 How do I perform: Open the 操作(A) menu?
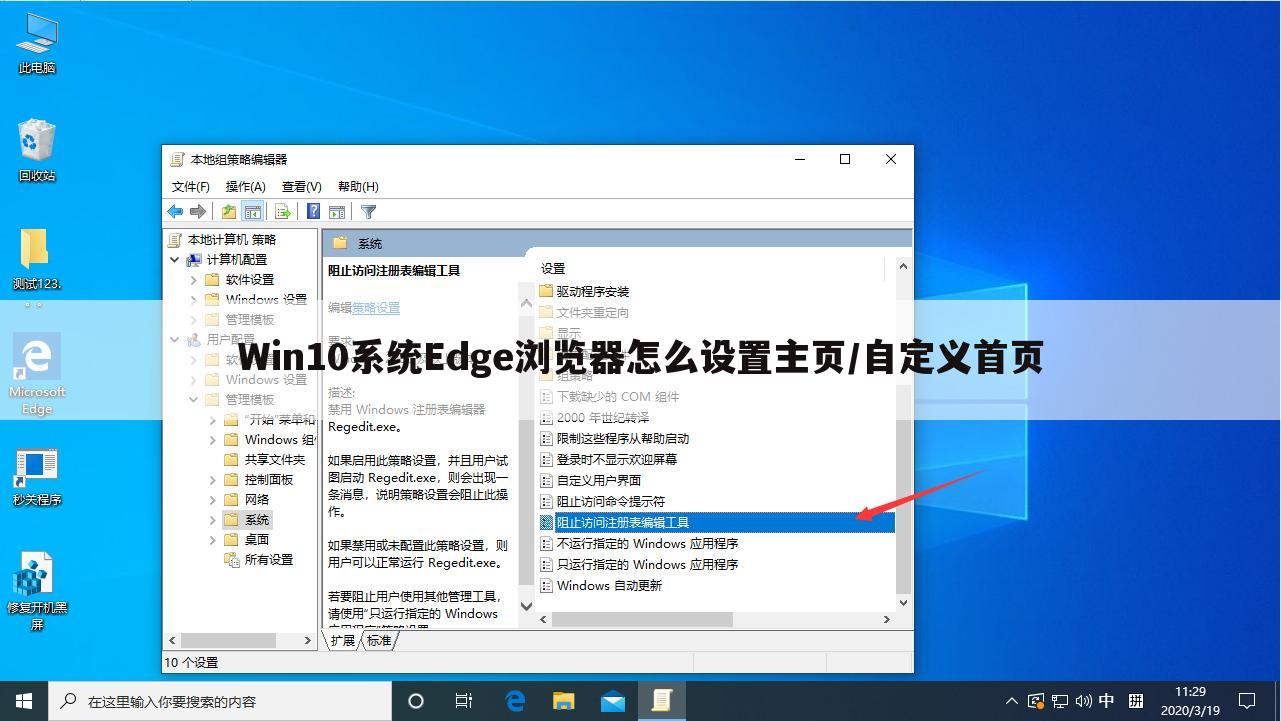click(x=245, y=186)
